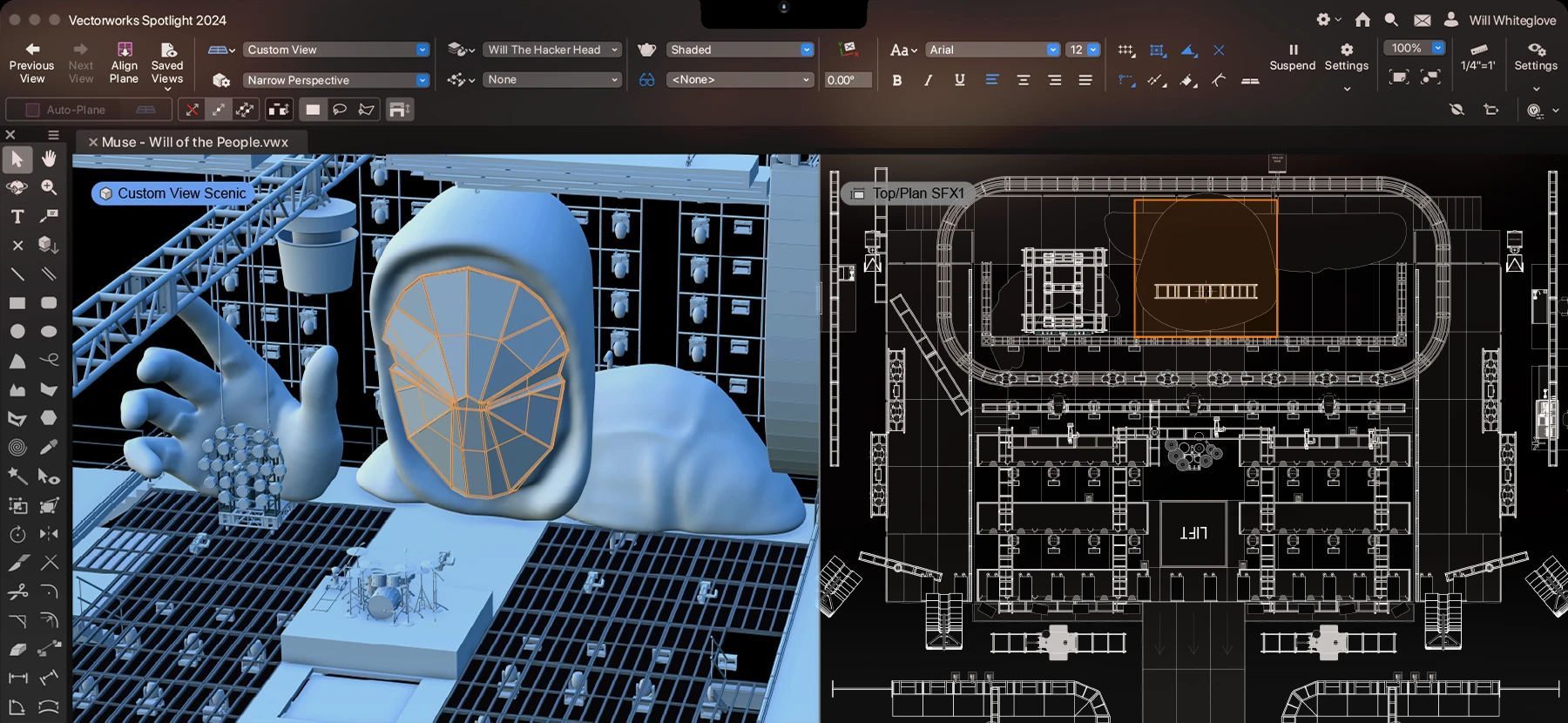Screen dimensions: 1568x723
Task: Click the Previous View button
Action: point(32,64)
